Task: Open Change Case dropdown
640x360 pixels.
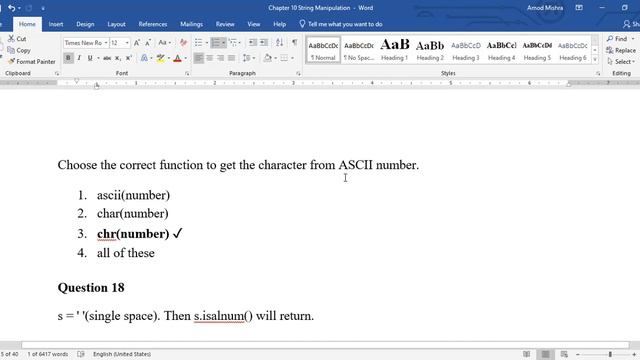Action: 164,42
